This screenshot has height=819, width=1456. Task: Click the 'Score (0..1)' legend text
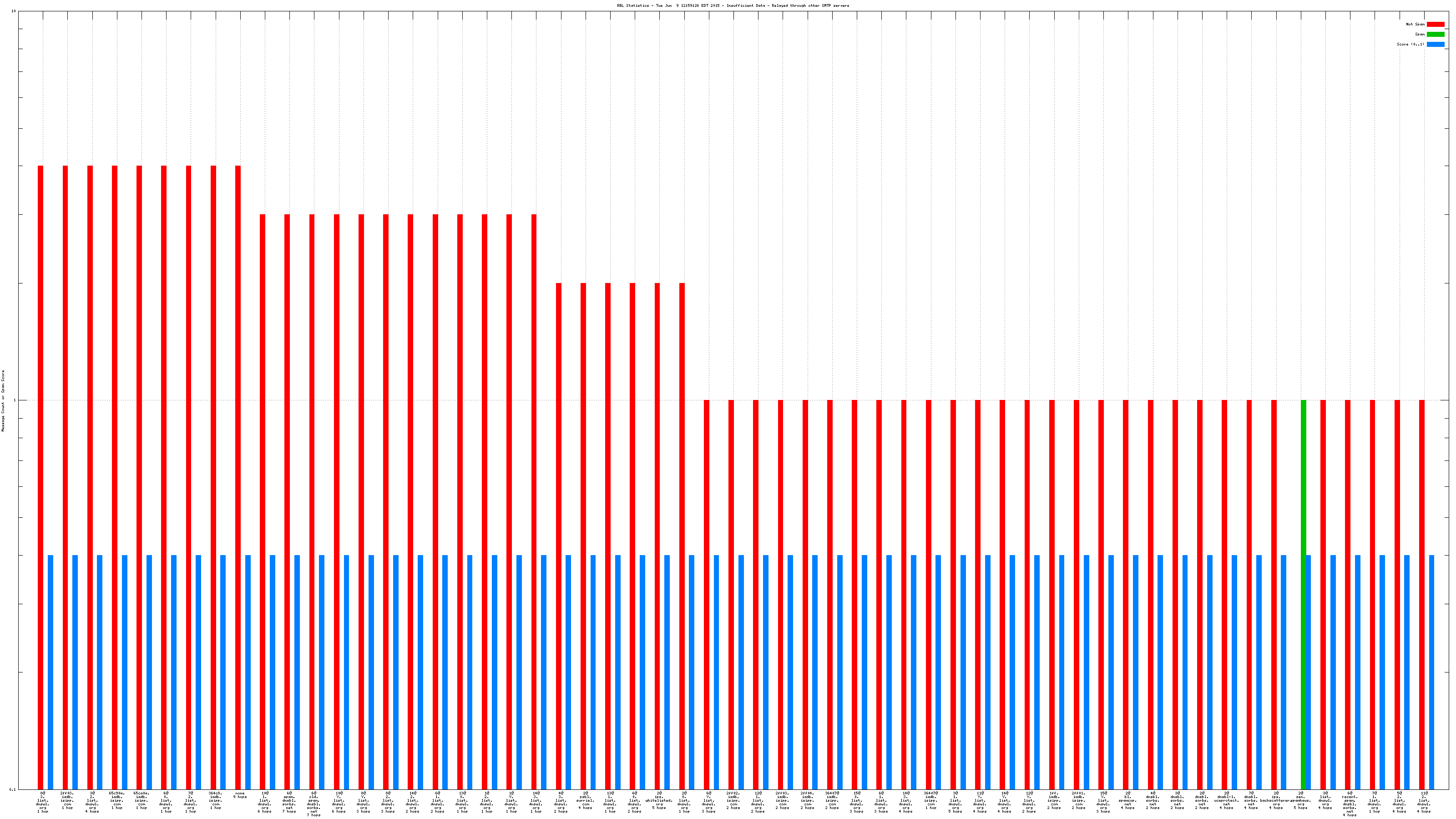click(x=1410, y=44)
